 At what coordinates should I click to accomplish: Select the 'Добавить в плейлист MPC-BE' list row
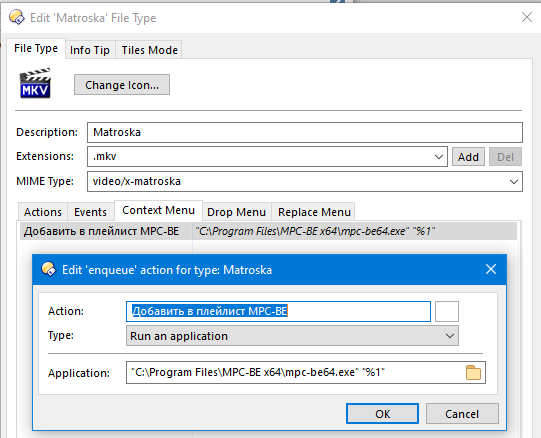tap(268, 231)
